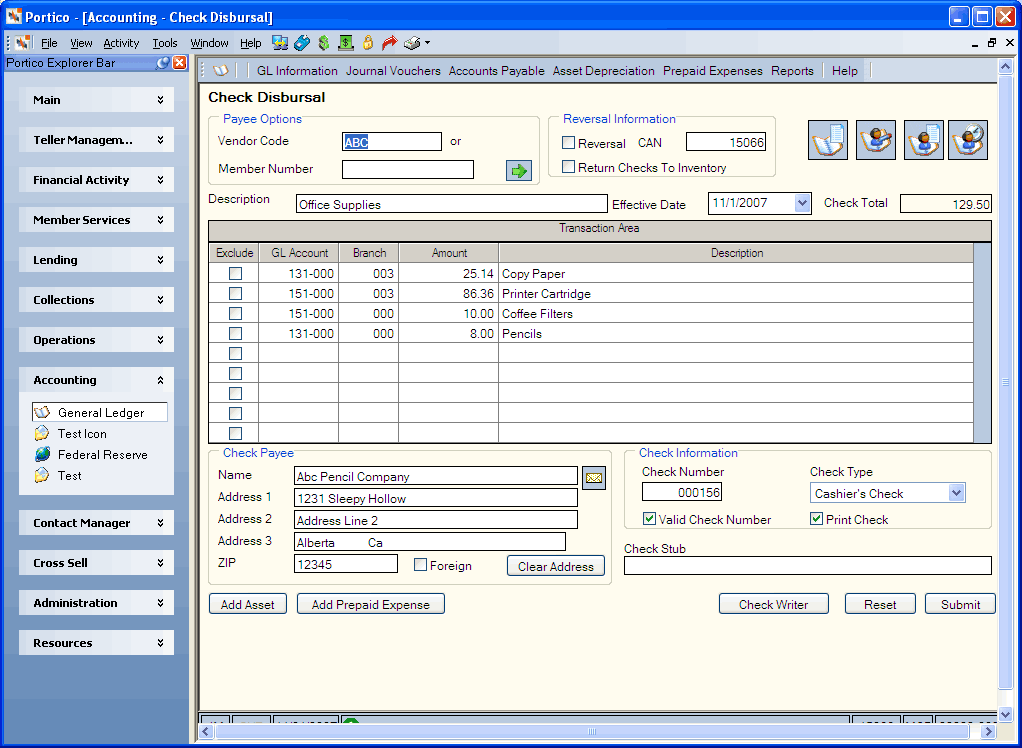
Task: Open Test Icon in the Accounting section
Action: (70, 433)
